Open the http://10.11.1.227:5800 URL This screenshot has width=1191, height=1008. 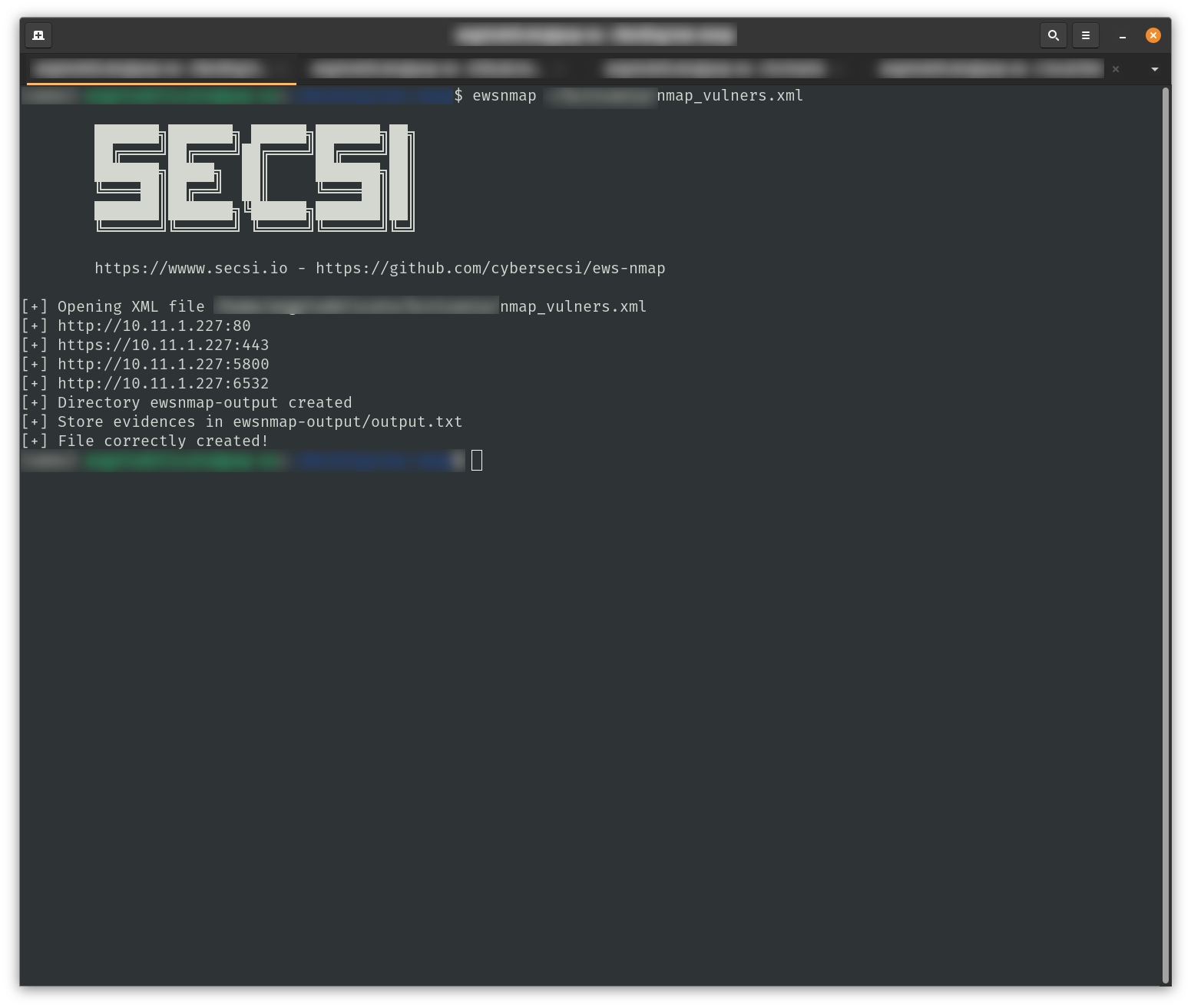click(164, 365)
